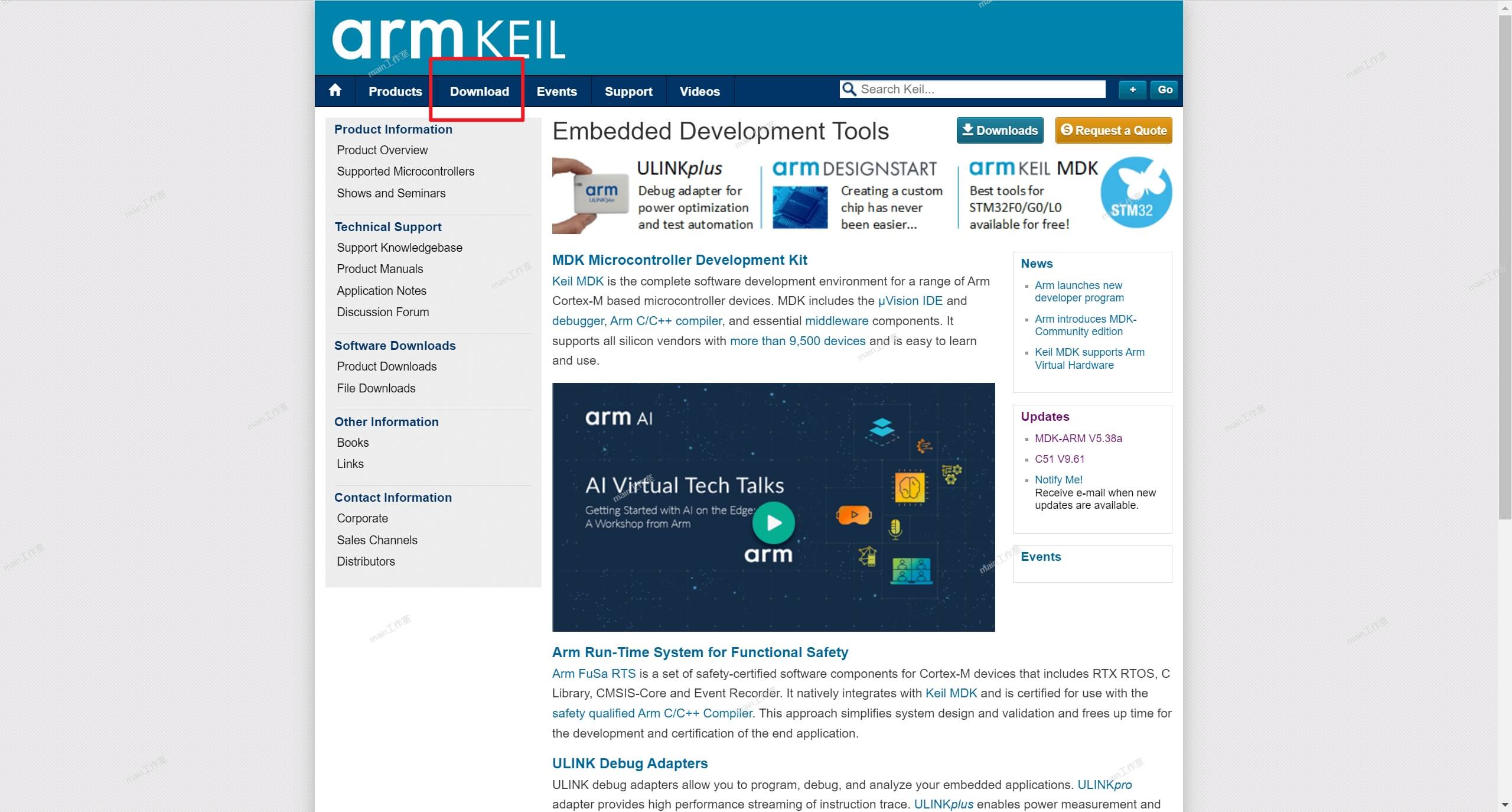Expand the Technical Support sidebar section
1512x812 pixels.
(x=387, y=226)
